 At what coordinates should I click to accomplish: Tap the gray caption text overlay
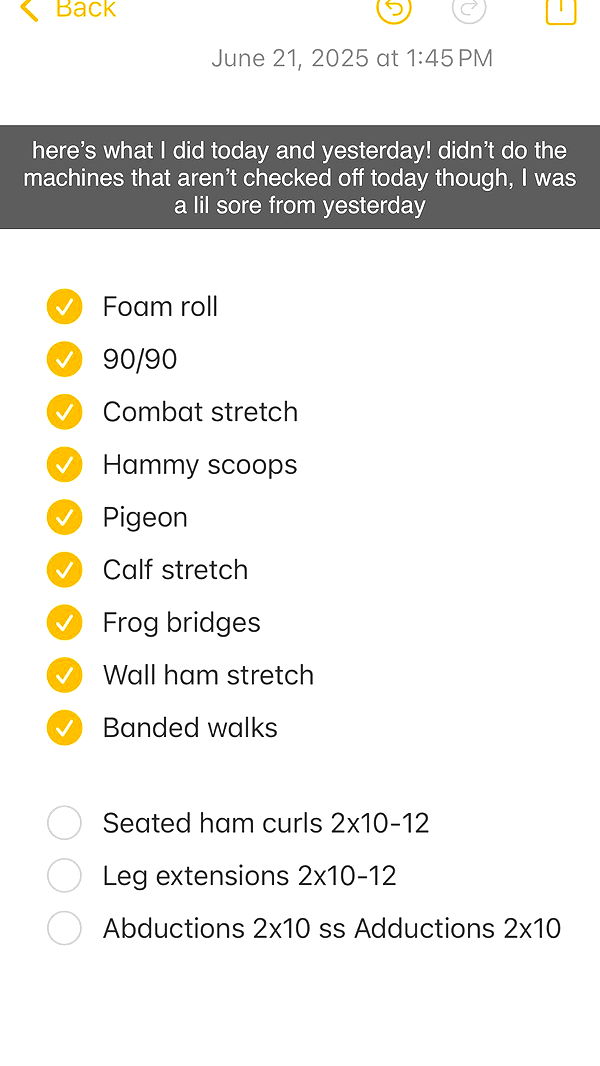300,178
